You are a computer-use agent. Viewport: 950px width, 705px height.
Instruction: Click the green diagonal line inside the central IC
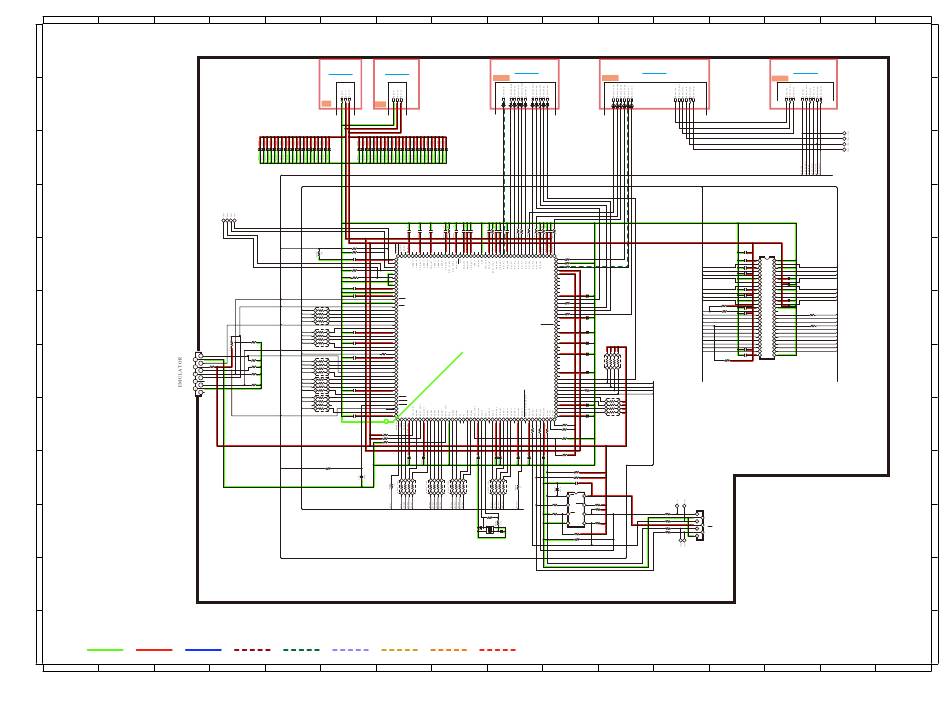pos(429,385)
